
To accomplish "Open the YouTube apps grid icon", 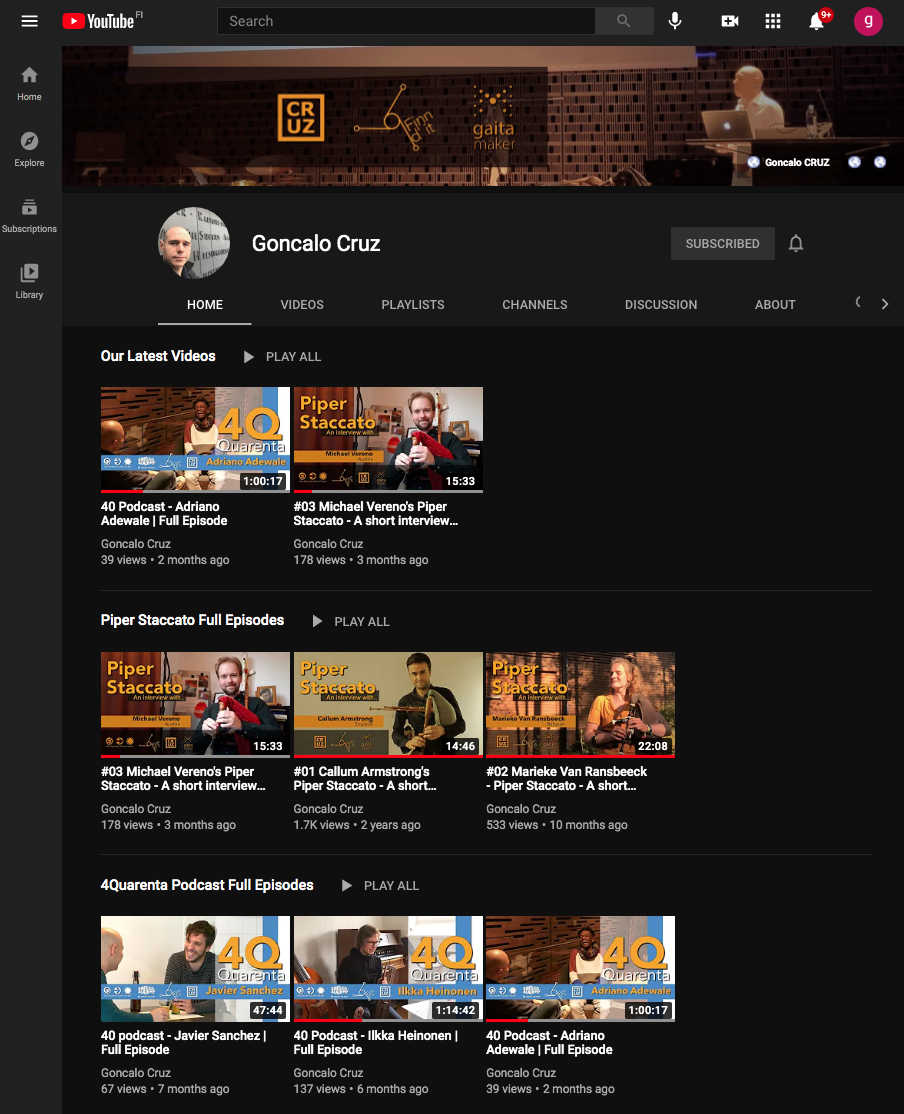I will coord(773,20).
